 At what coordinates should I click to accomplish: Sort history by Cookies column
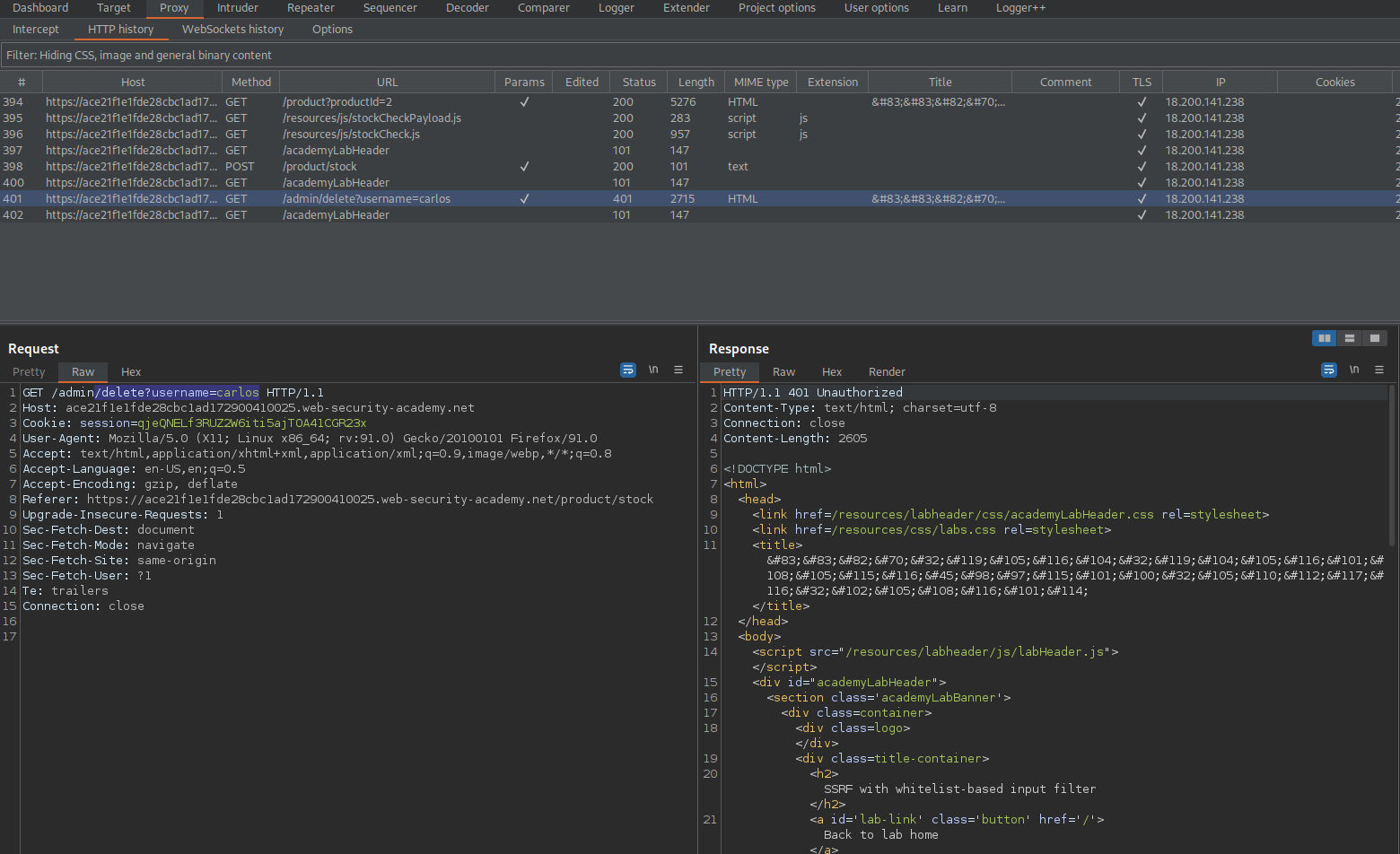(1335, 82)
